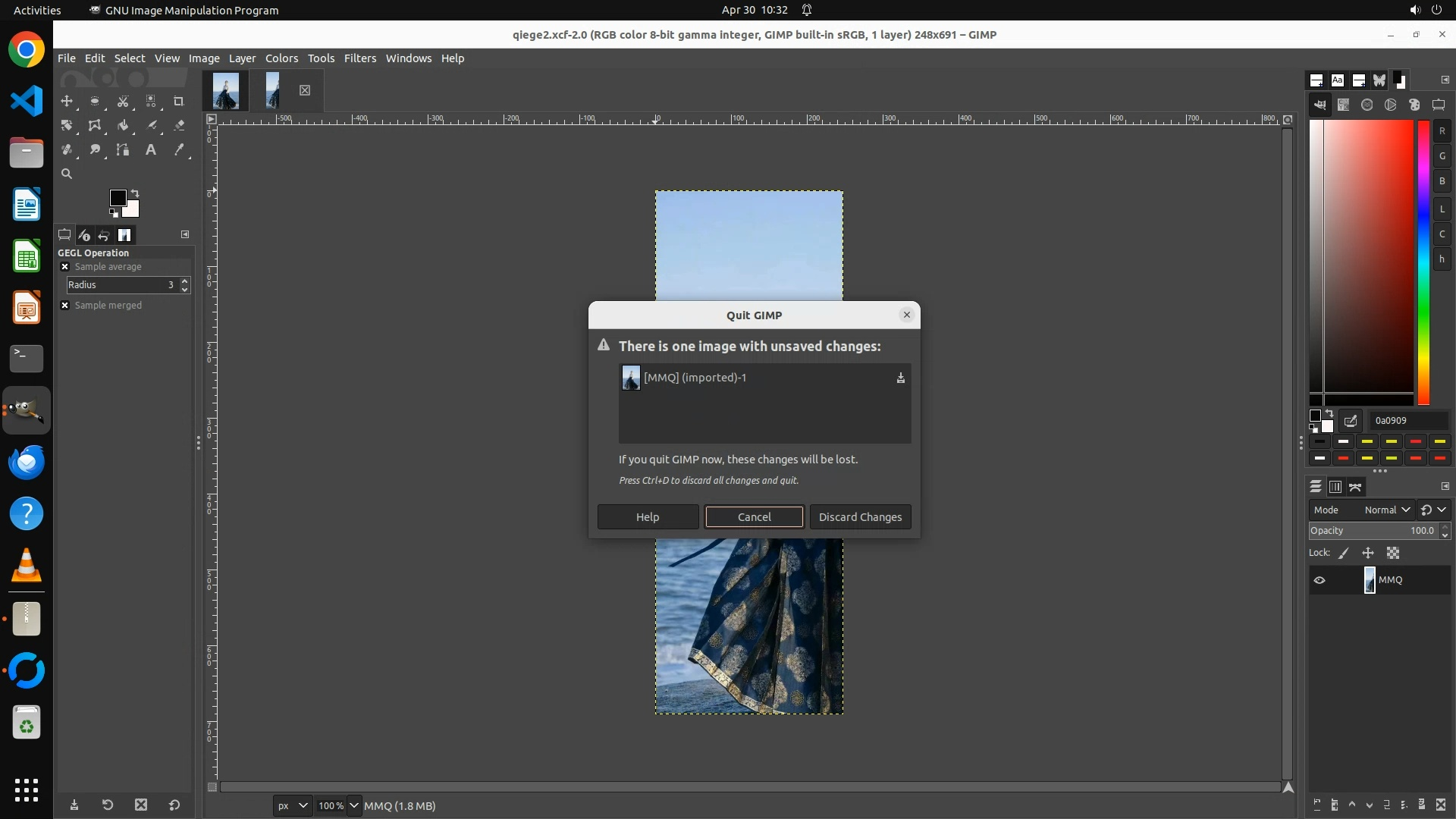This screenshot has width=1456, height=819.
Task: Select the Scissors Select tool
Action: [123, 101]
